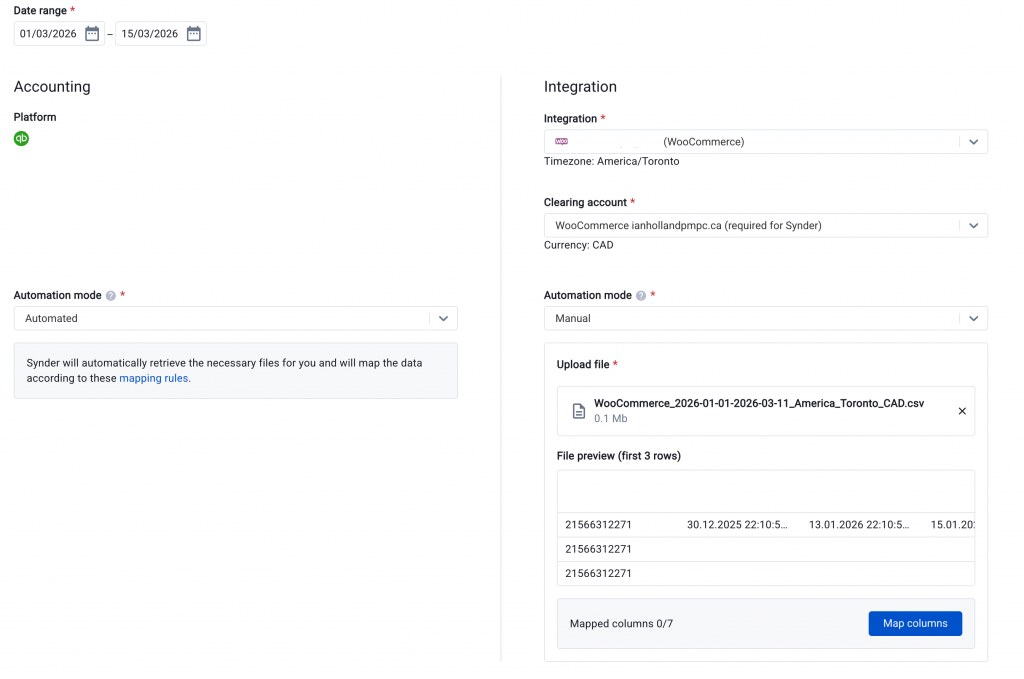Follow the mapping rules link
Image resolution: width=1024 pixels, height=679 pixels.
[153, 379]
